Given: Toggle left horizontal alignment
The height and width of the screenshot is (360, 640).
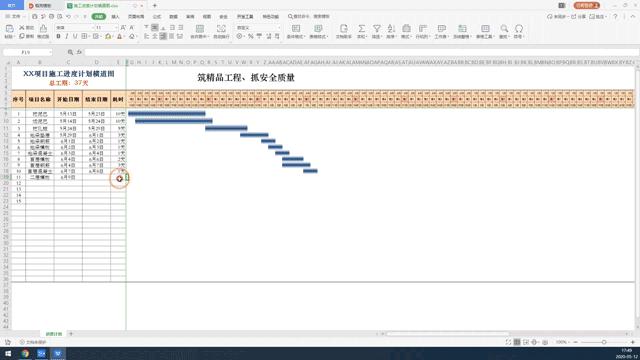Looking at the screenshot, I should (x=146, y=36).
